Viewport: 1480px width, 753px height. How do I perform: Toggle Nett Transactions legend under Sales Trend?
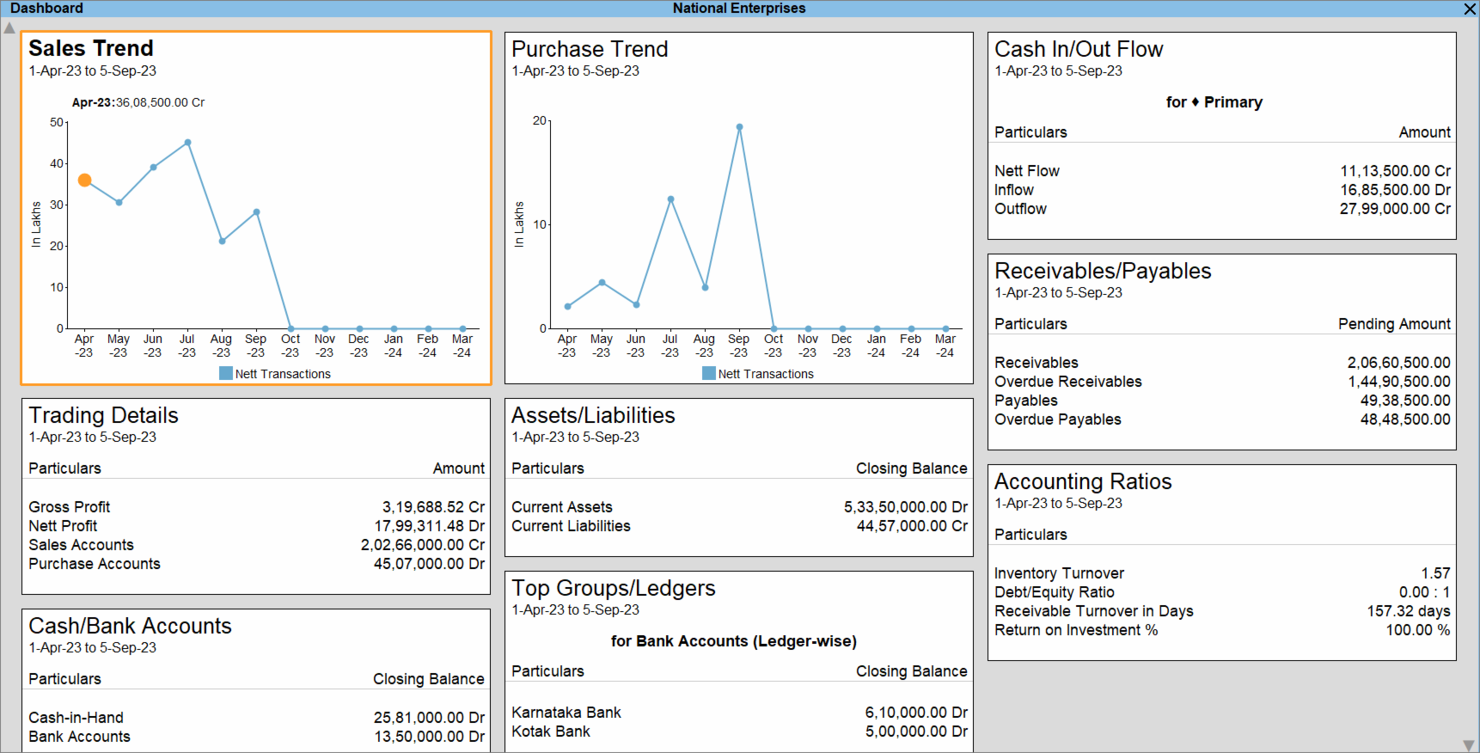click(273, 371)
